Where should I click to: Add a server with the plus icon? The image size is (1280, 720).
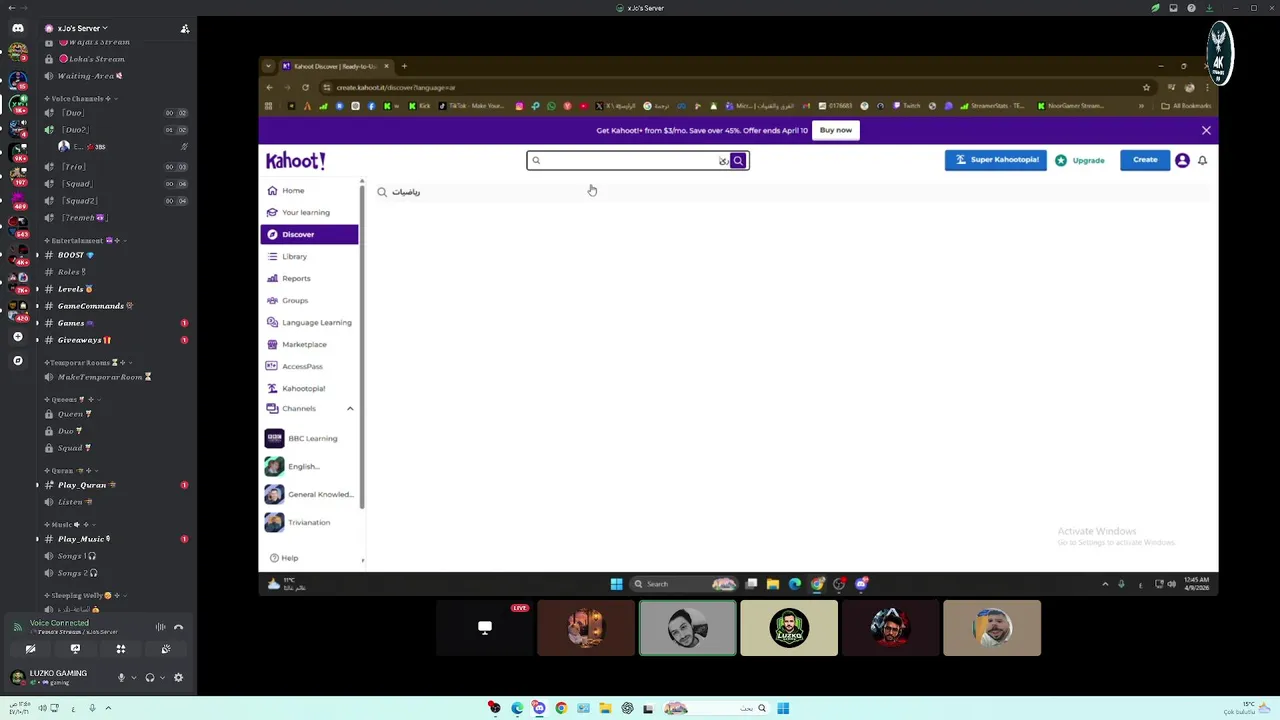(17, 337)
